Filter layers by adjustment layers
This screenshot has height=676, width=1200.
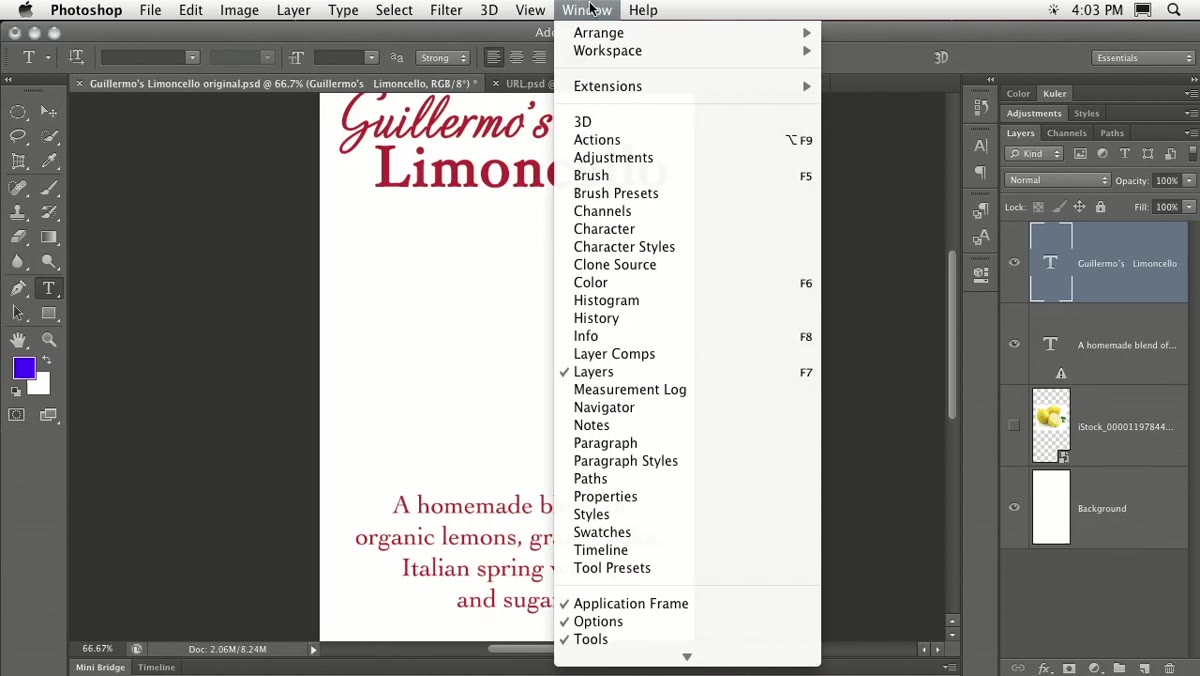click(1102, 154)
